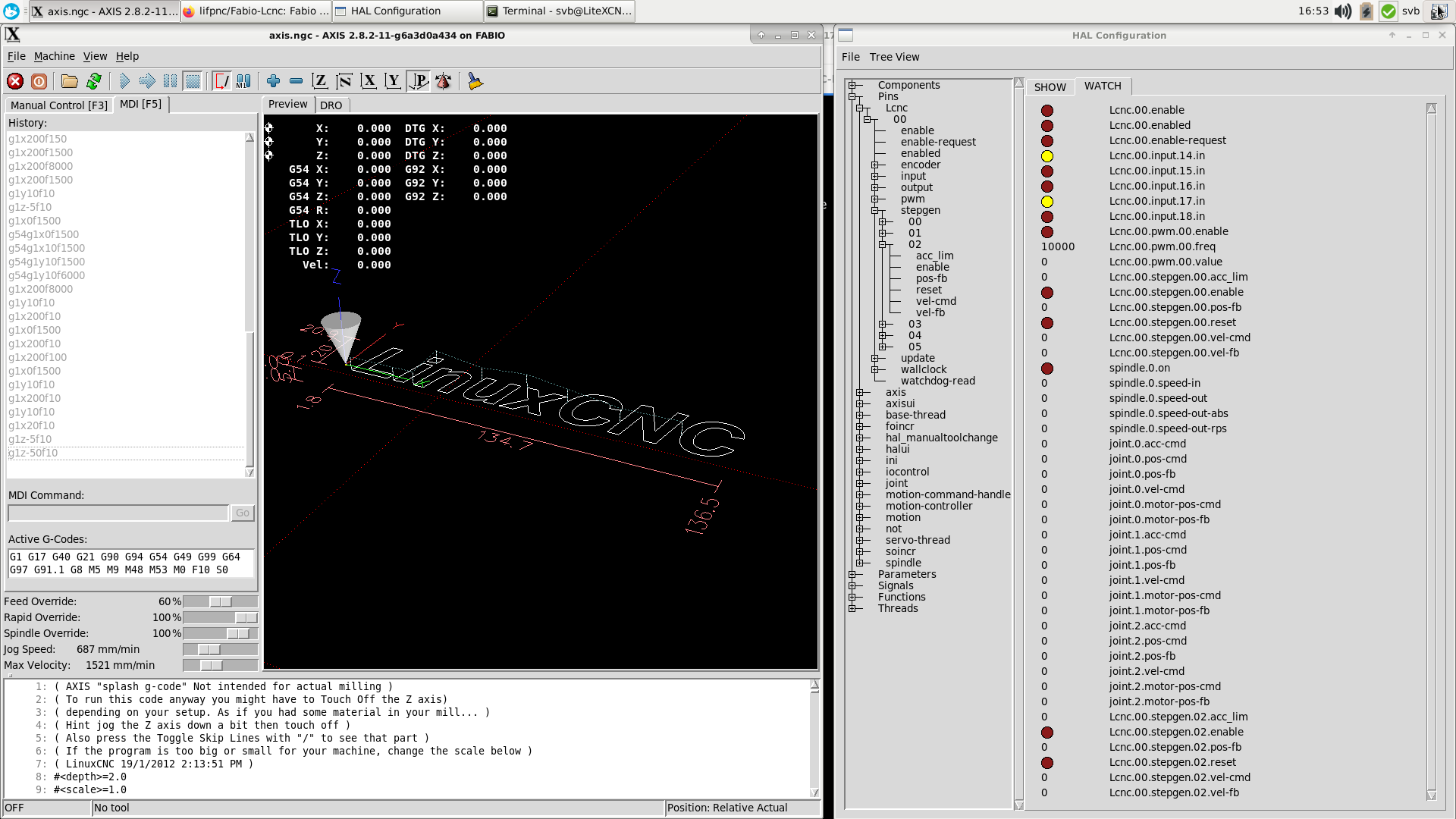Open the applications menu icon
Viewport: 1456px width, 819px height.
coord(11,11)
